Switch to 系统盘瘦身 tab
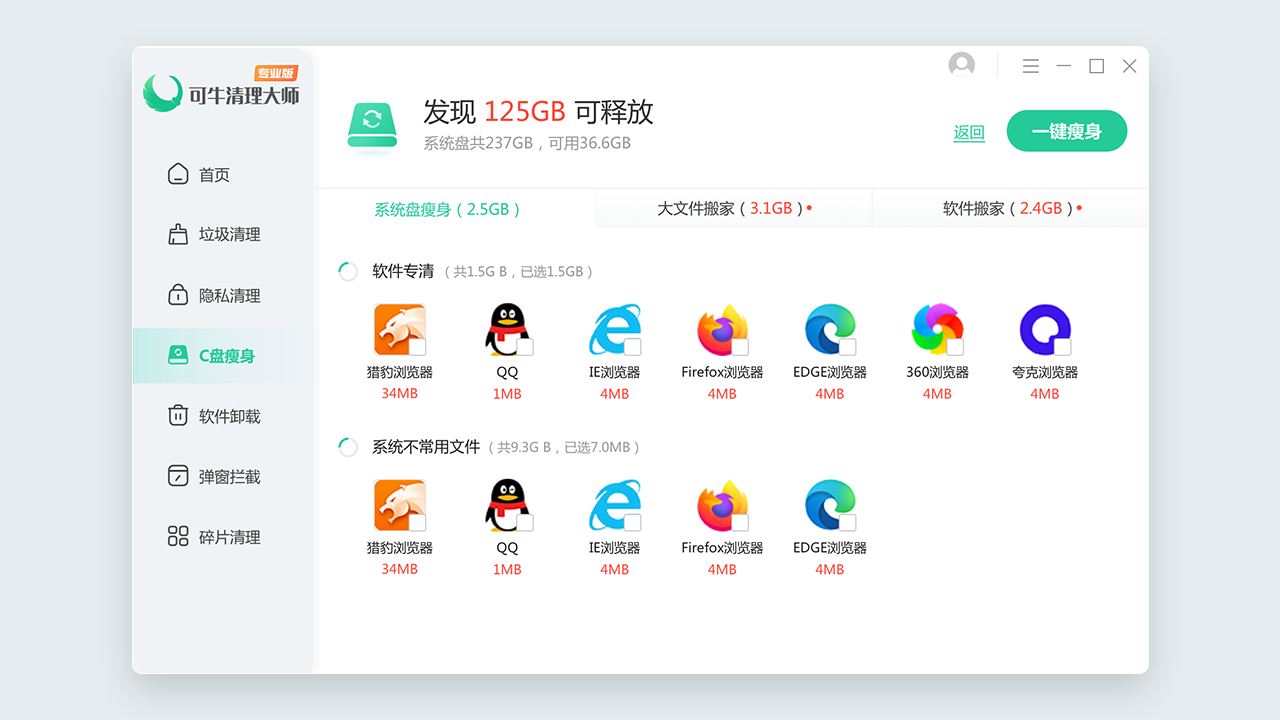1280x720 pixels. click(x=456, y=209)
